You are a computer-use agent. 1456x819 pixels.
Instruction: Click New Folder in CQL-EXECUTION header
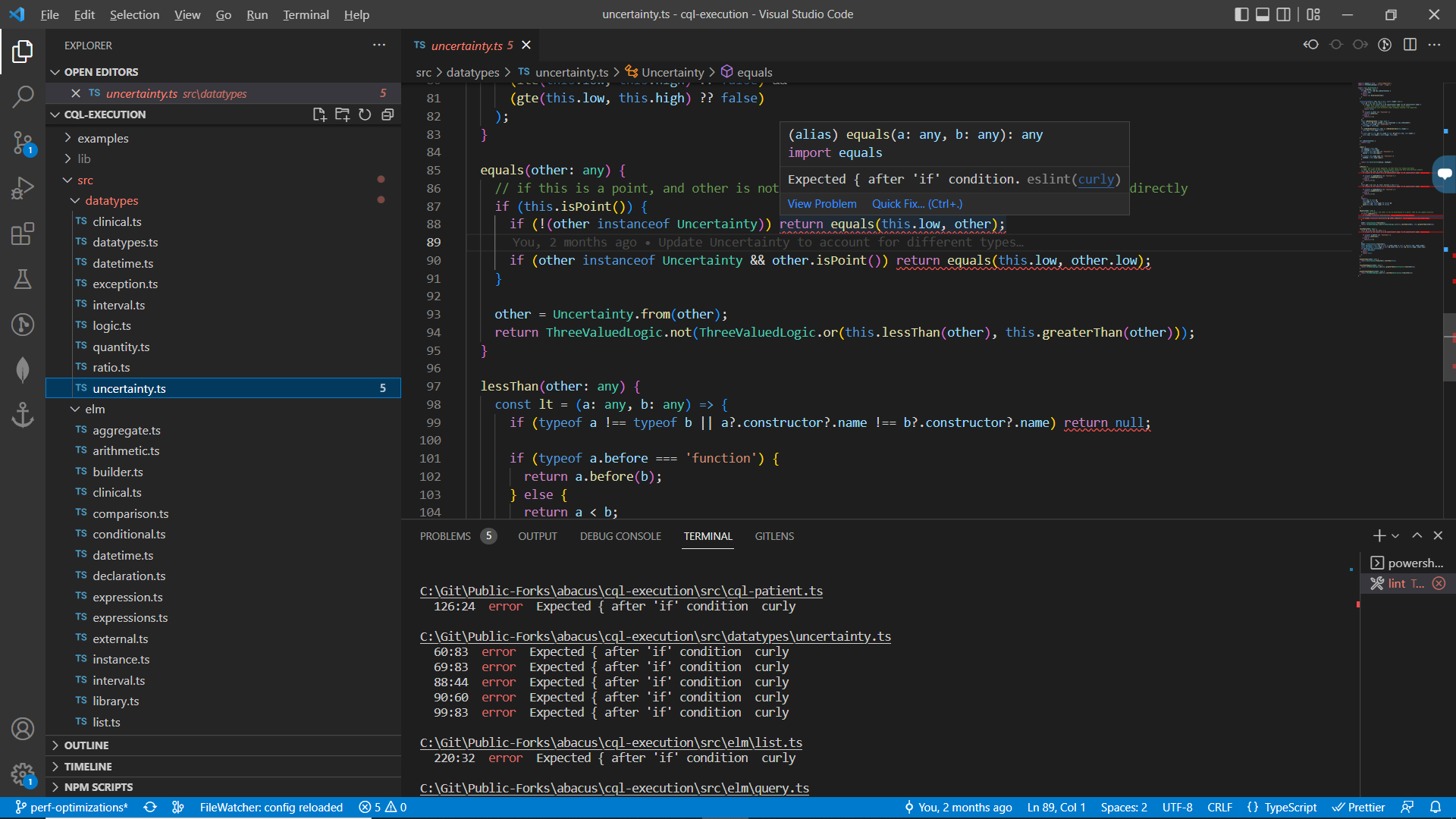click(342, 115)
